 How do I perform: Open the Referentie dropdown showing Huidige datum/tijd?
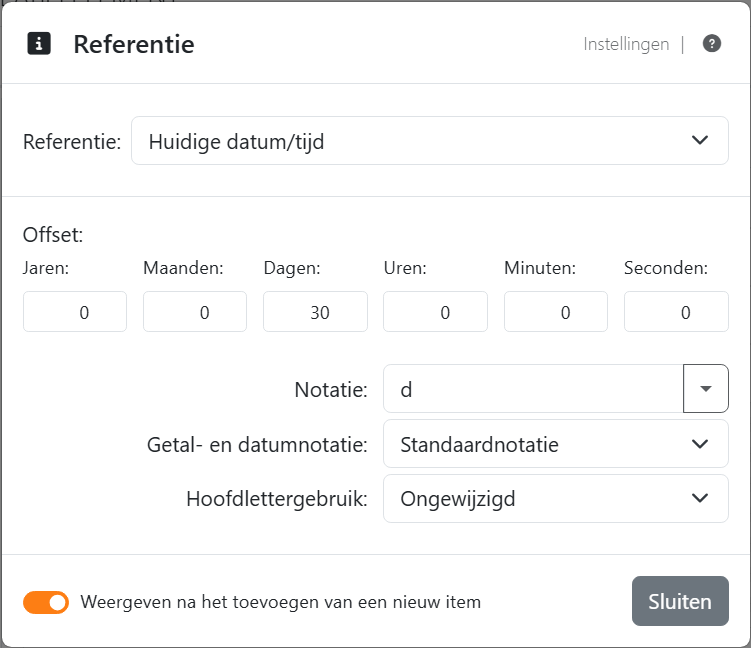[x=430, y=141]
